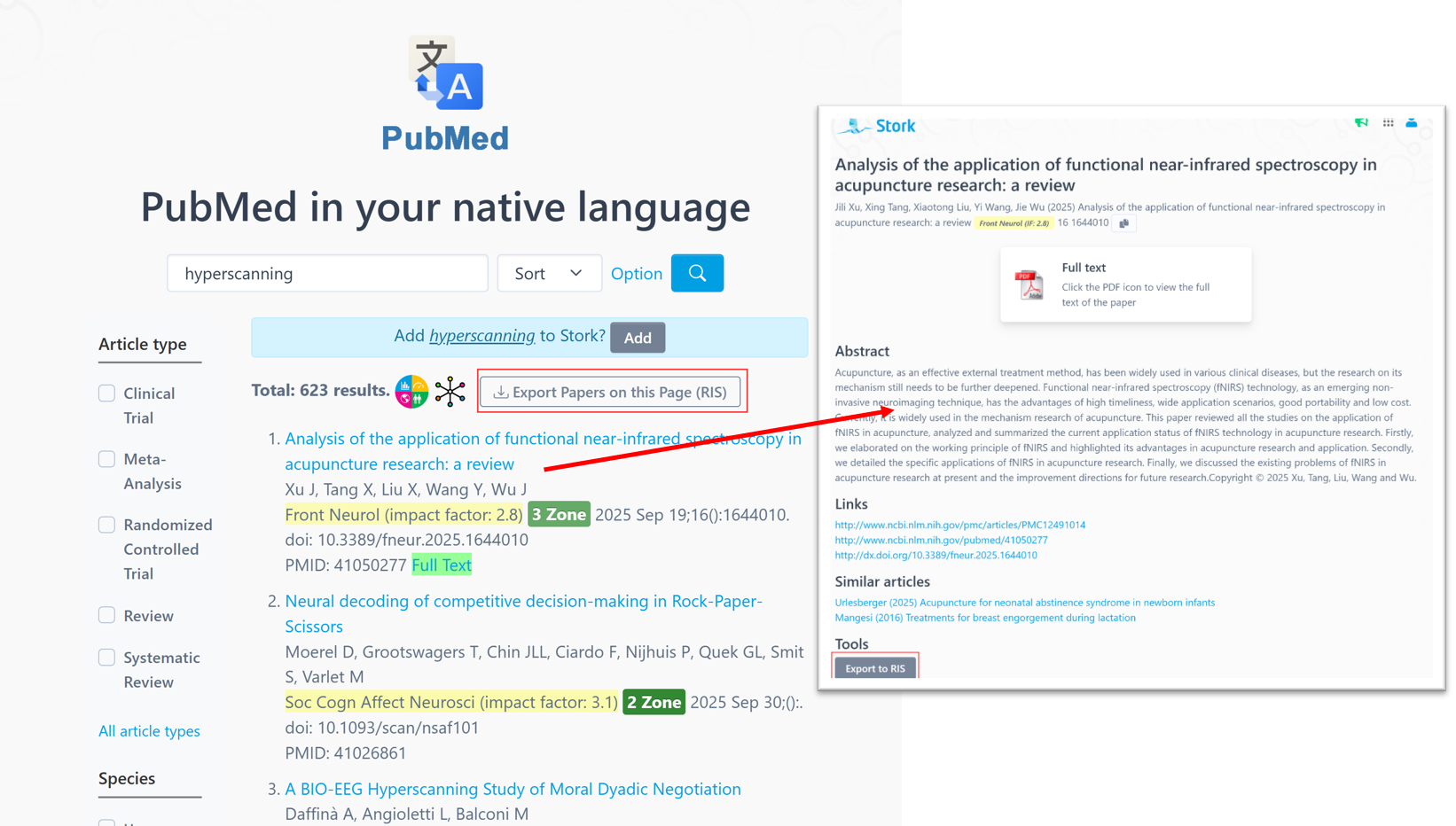The width and height of the screenshot is (1456, 826).
Task: Click the green megaphone announcement icon
Action: 1361,123
